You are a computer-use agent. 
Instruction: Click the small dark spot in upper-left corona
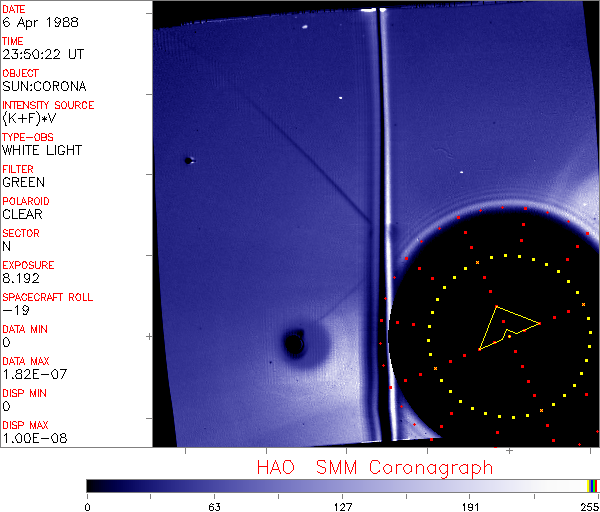(187, 159)
